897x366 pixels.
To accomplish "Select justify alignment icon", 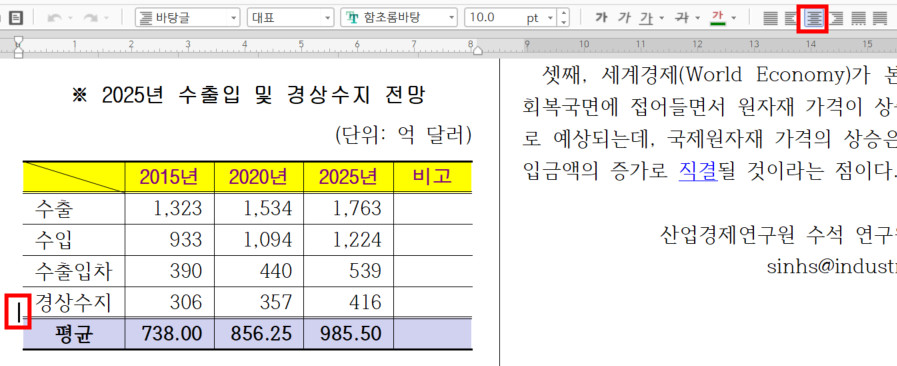I will (x=771, y=18).
